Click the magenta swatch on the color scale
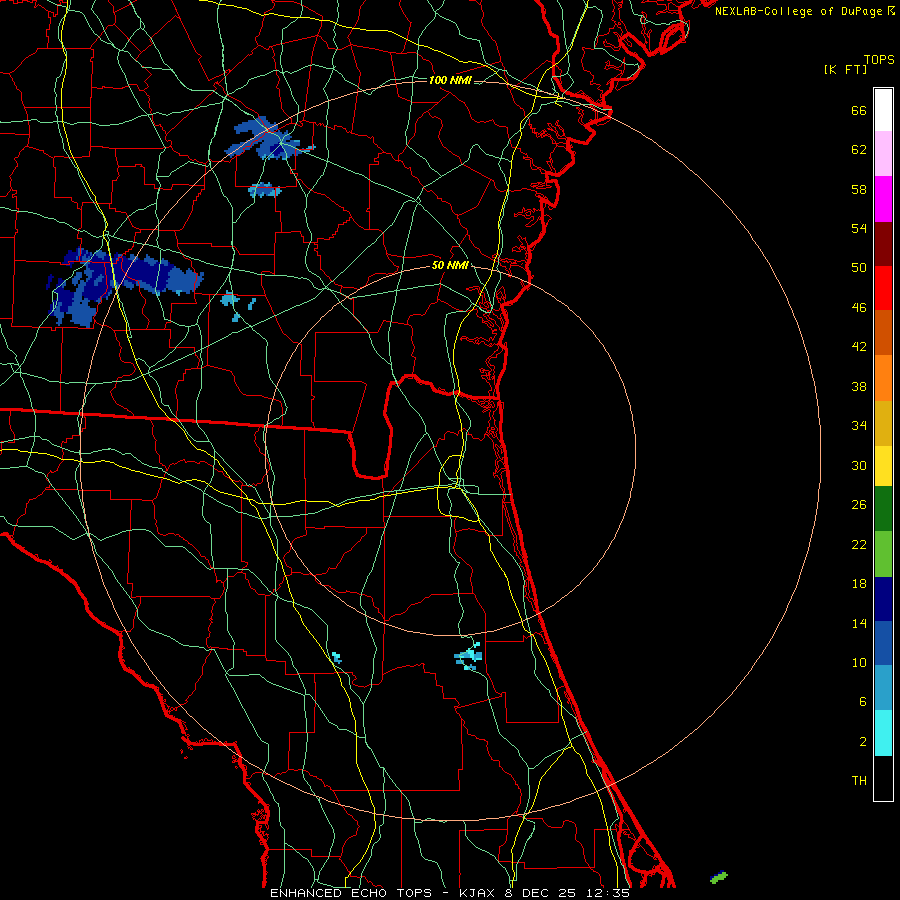The image size is (900, 900). pyautogui.click(x=883, y=199)
